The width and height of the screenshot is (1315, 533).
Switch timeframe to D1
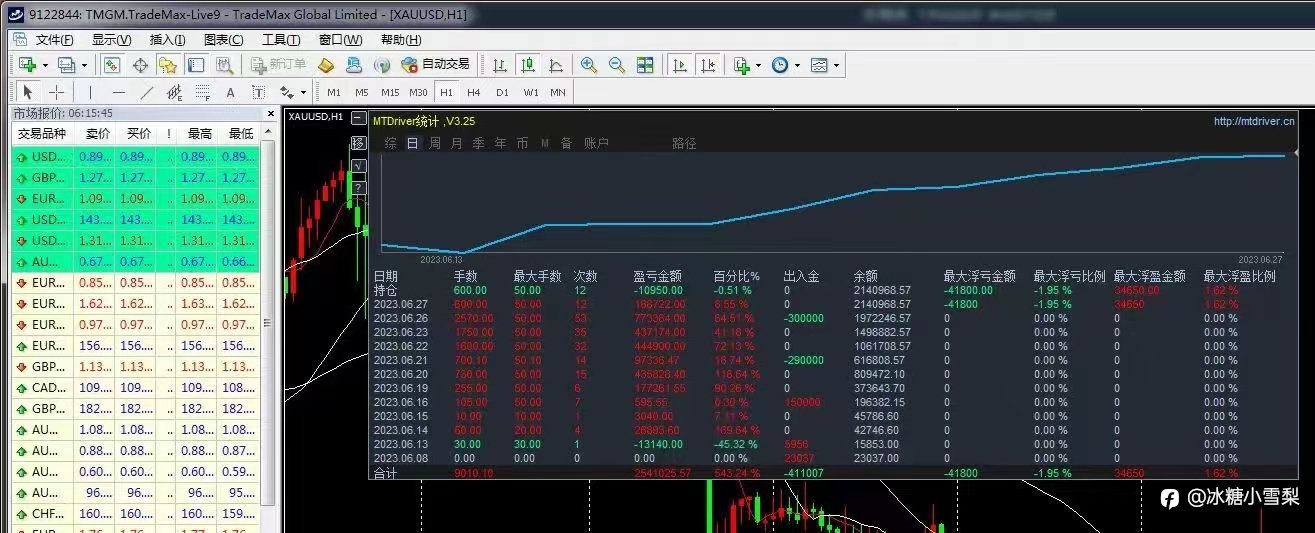502,92
